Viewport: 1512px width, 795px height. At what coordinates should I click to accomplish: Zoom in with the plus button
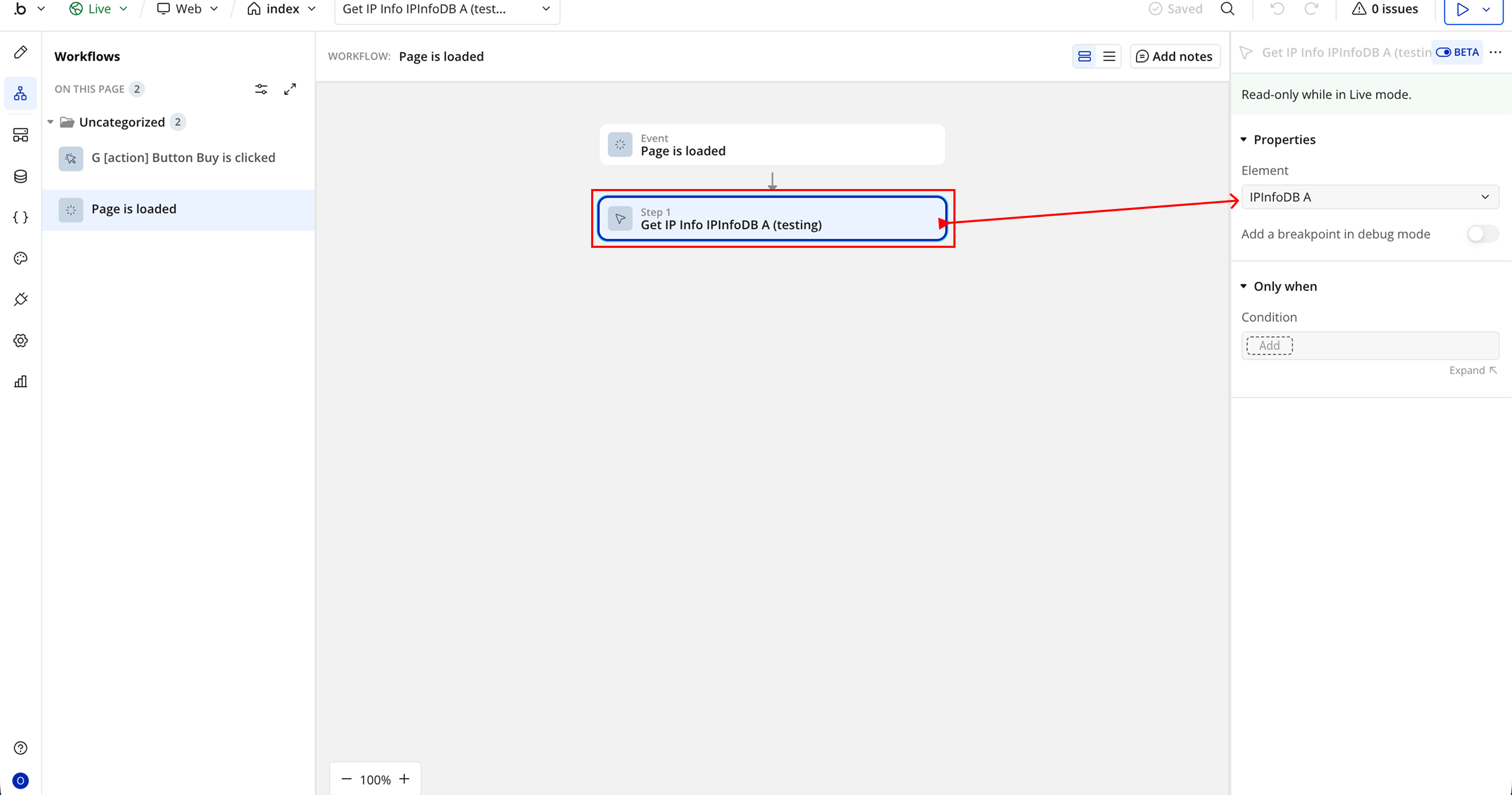click(404, 779)
